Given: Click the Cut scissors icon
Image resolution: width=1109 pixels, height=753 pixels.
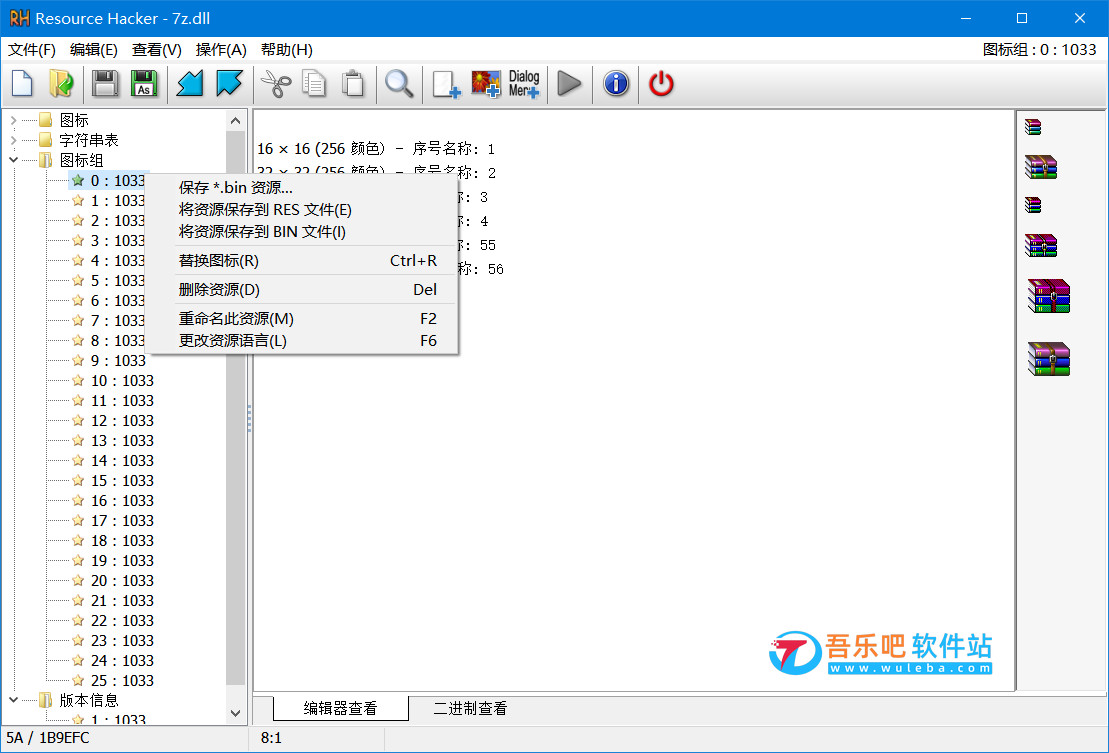Looking at the screenshot, I should (276, 84).
